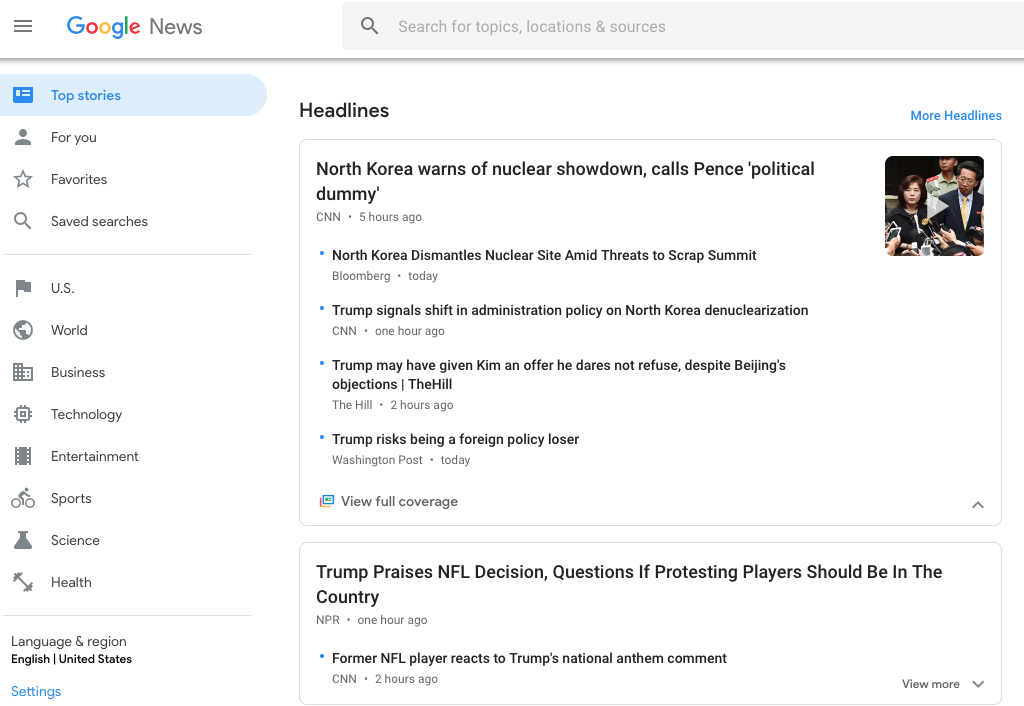The height and width of the screenshot is (706, 1024).
Task: Click the Top stories newspaper icon
Action: [23, 95]
